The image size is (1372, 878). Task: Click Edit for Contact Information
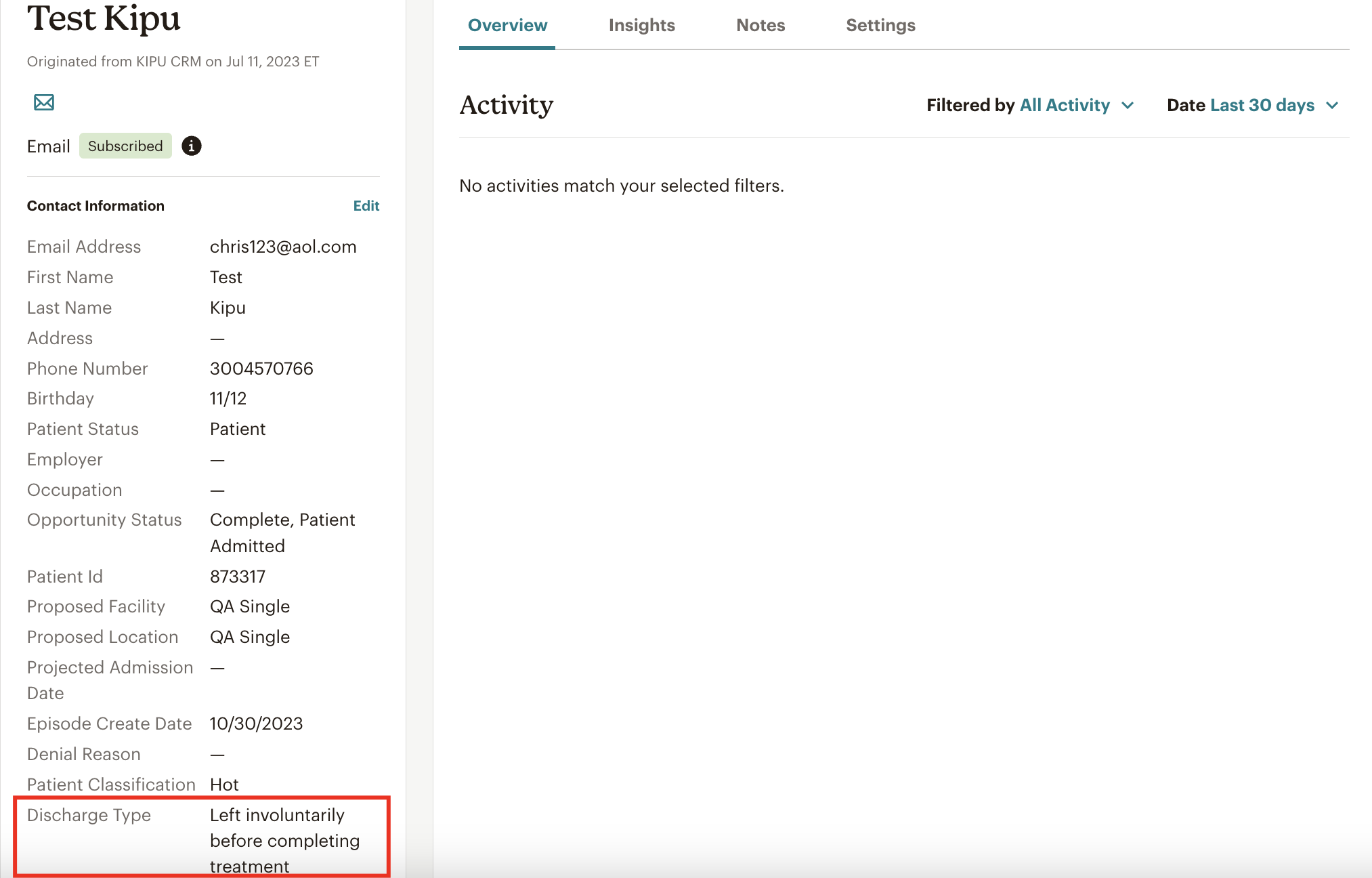pos(366,205)
